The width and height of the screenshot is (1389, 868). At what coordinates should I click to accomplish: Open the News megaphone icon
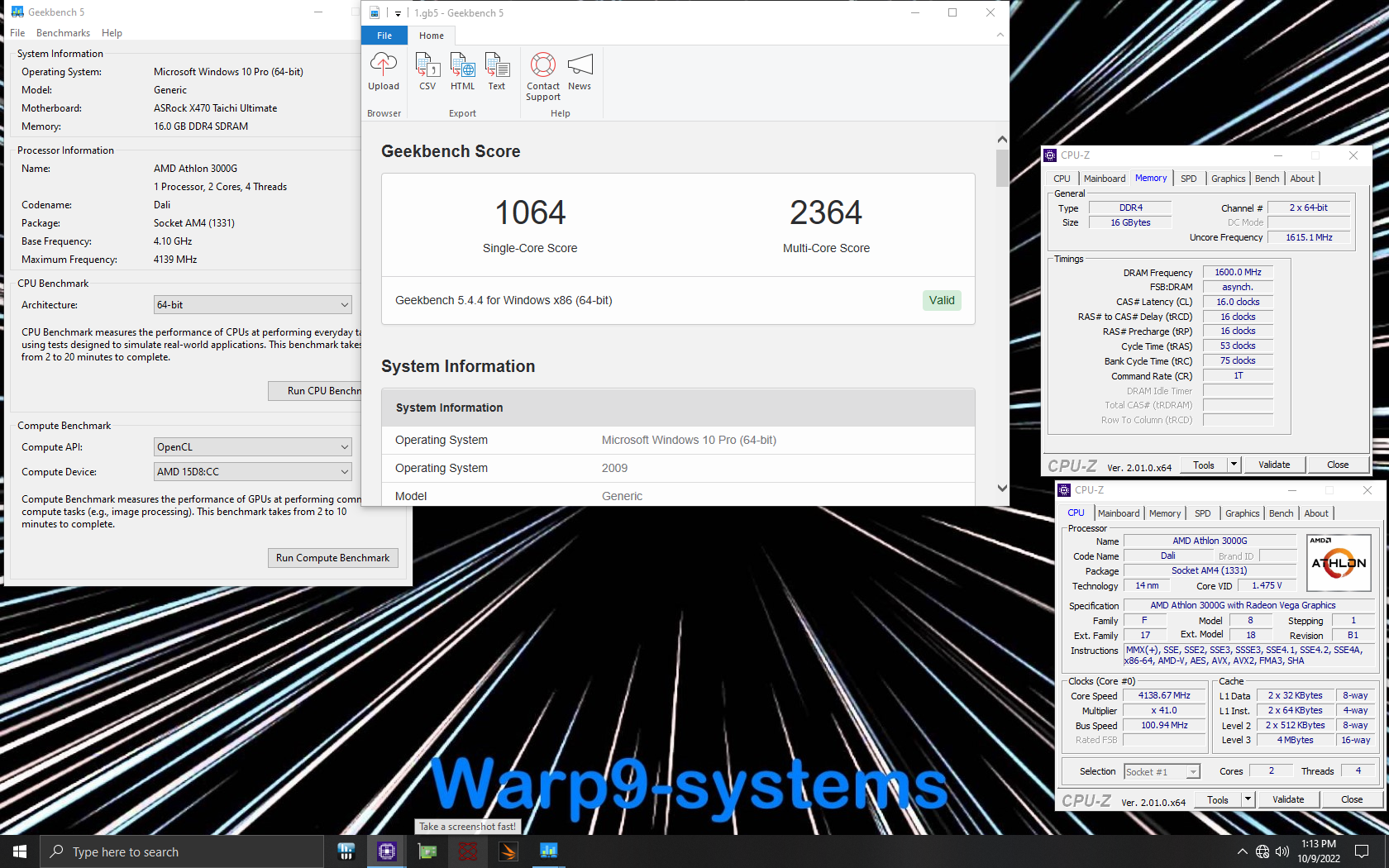click(x=580, y=64)
